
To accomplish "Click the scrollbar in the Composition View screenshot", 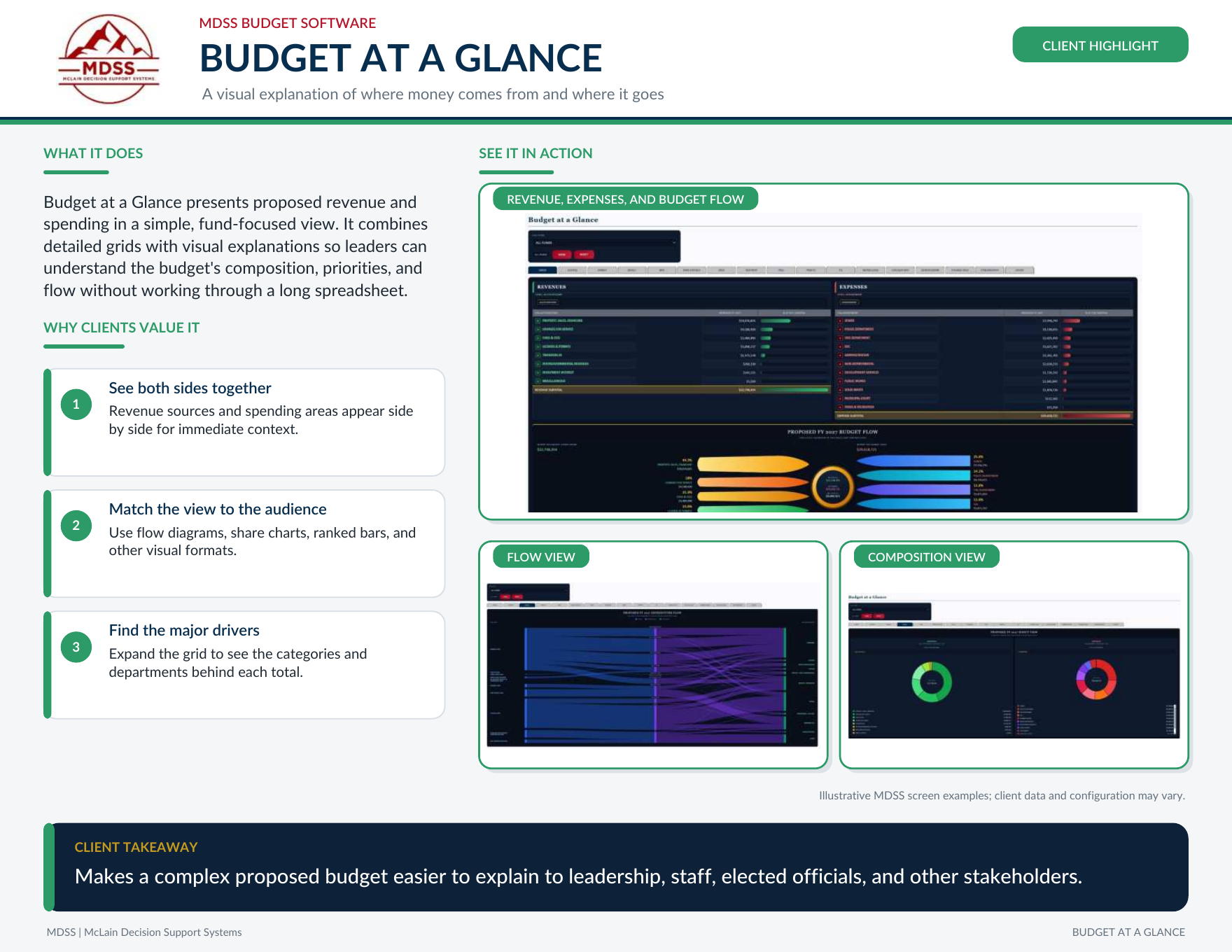I will point(1175,720).
